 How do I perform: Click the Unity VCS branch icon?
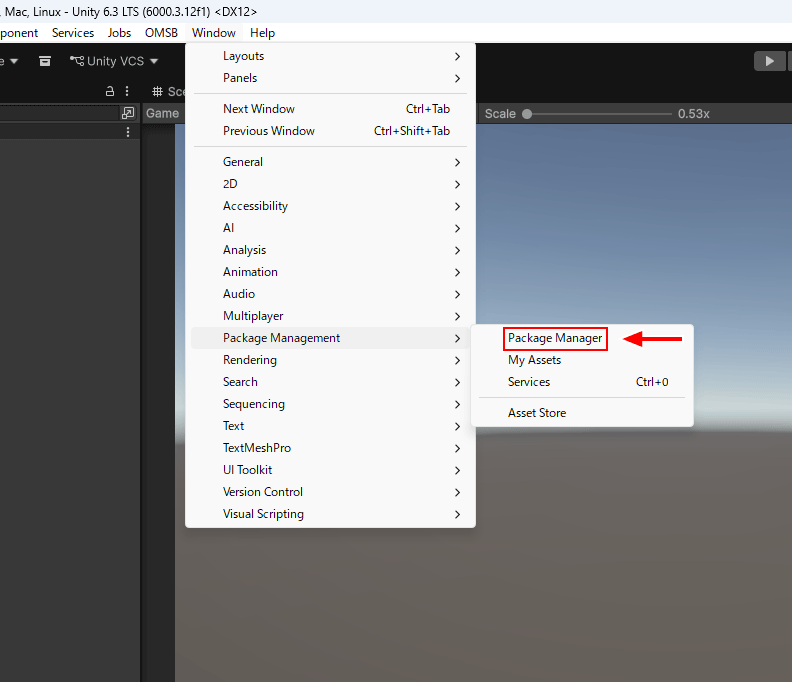[x=76, y=61]
